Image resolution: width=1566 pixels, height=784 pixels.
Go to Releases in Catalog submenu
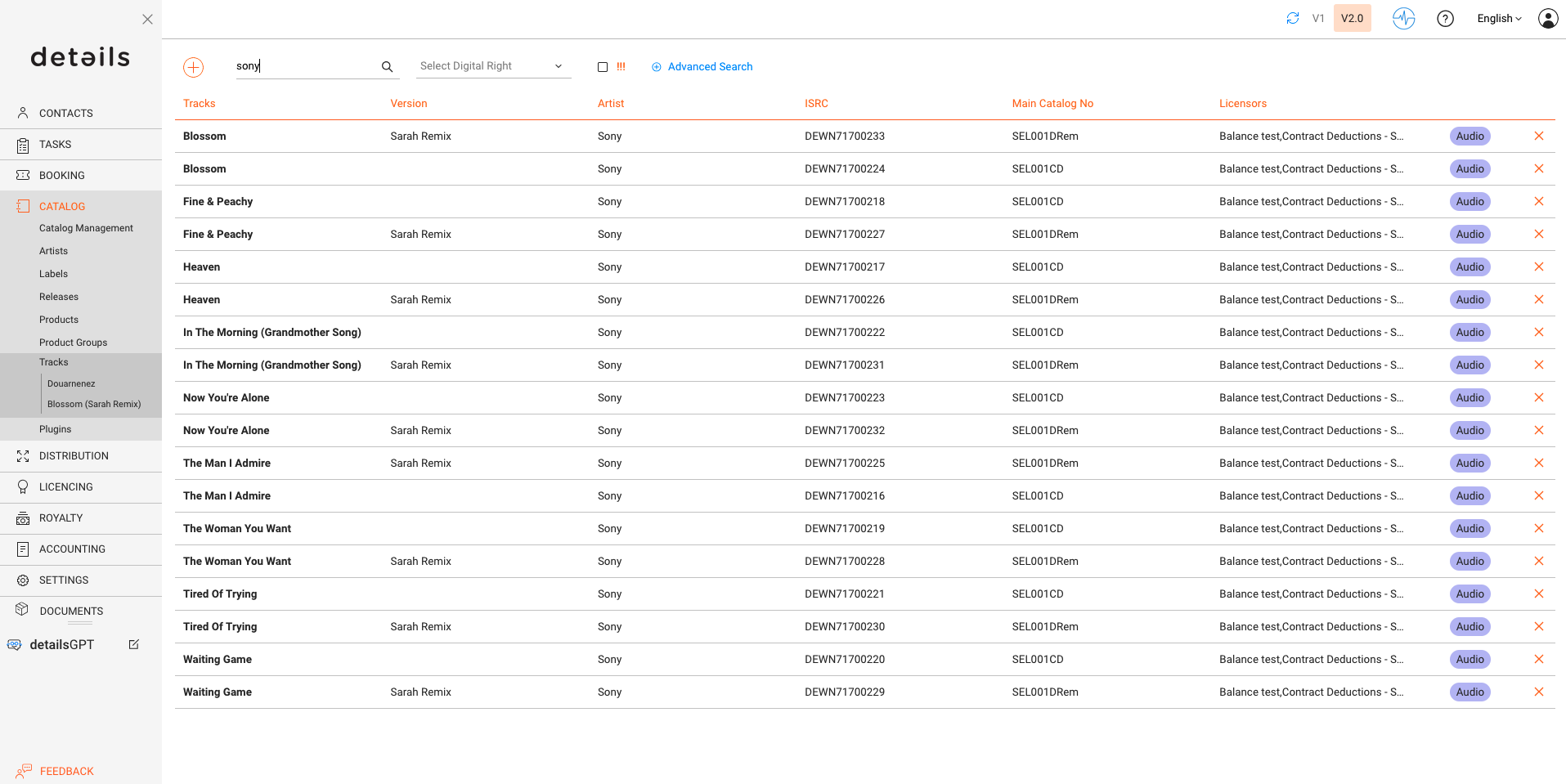[59, 297]
